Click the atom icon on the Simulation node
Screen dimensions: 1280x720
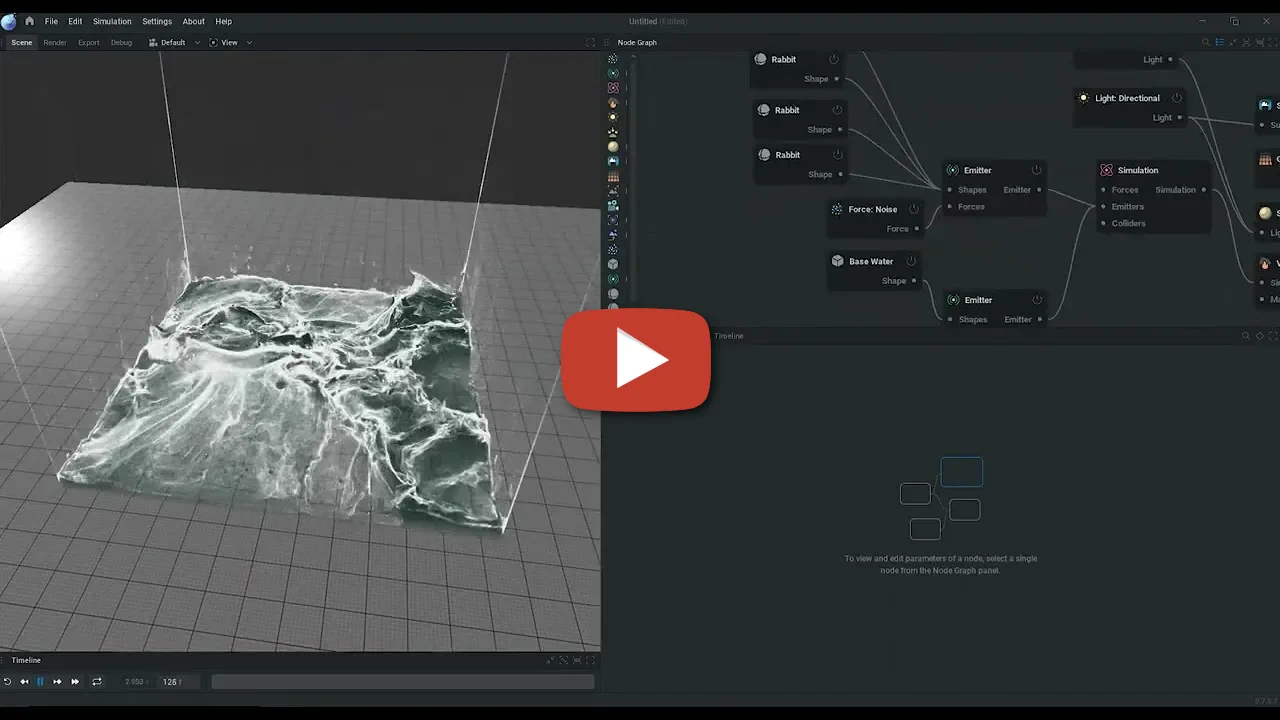point(1106,170)
